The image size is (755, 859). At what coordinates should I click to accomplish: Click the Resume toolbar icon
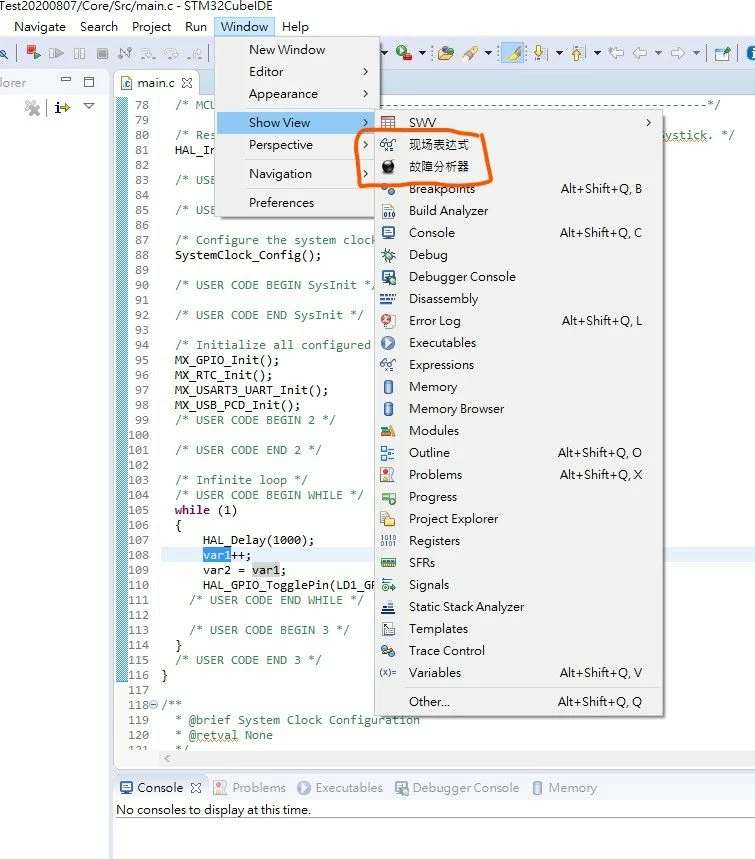click(x=56, y=53)
